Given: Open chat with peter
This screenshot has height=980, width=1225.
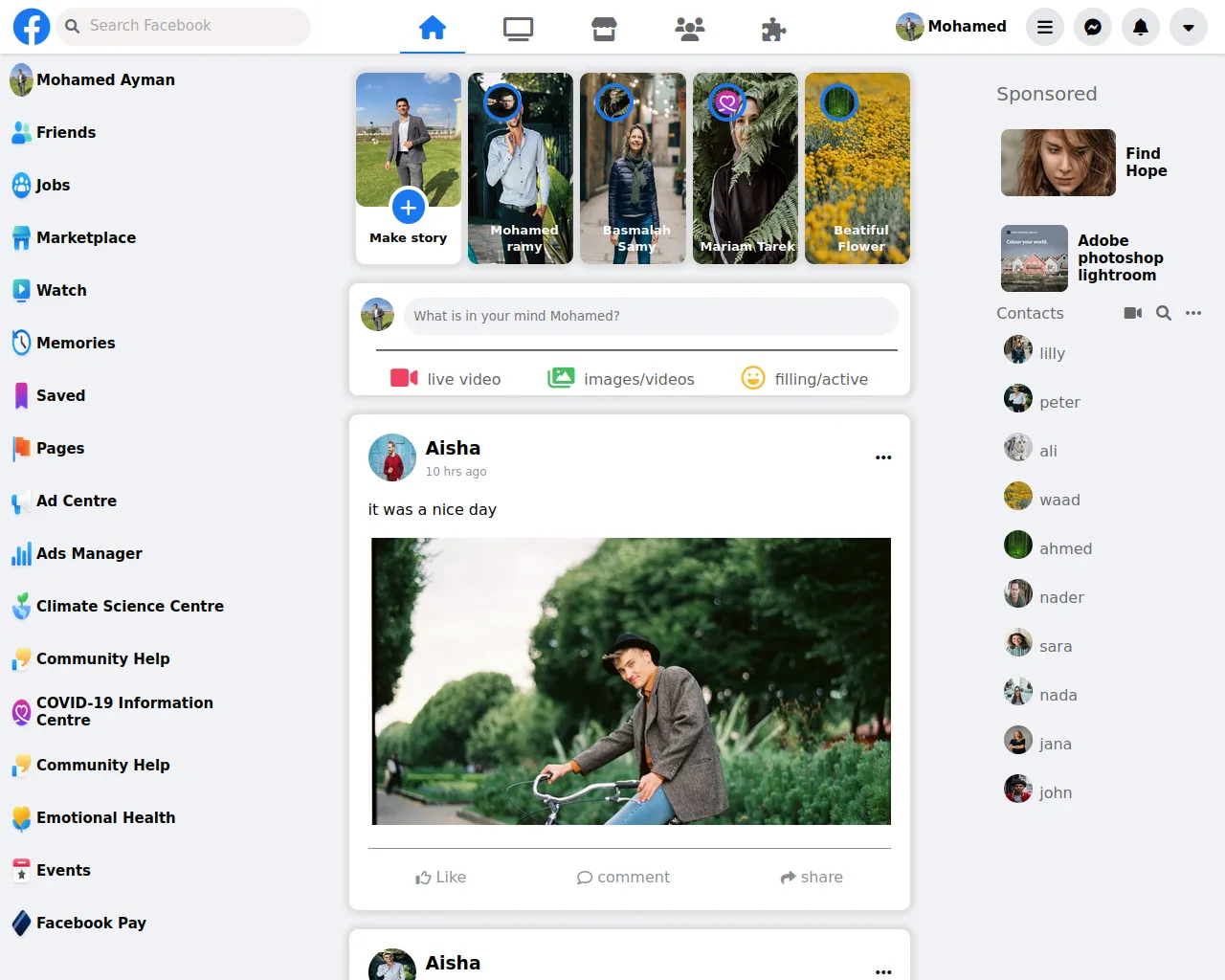Looking at the screenshot, I should pos(1042,402).
